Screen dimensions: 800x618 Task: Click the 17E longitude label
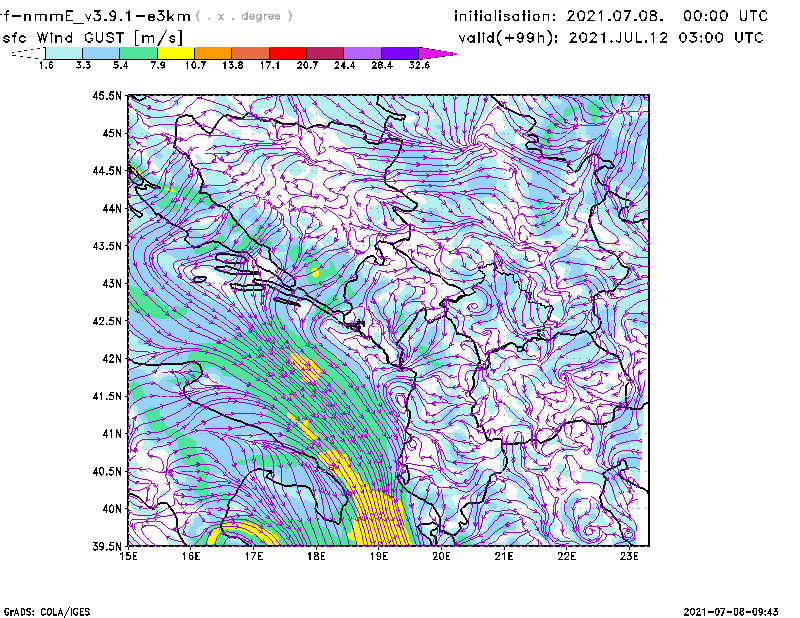tap(254, 556)
